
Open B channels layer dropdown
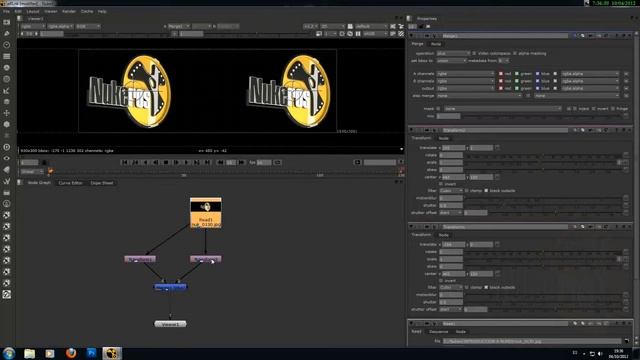point(465,81)
